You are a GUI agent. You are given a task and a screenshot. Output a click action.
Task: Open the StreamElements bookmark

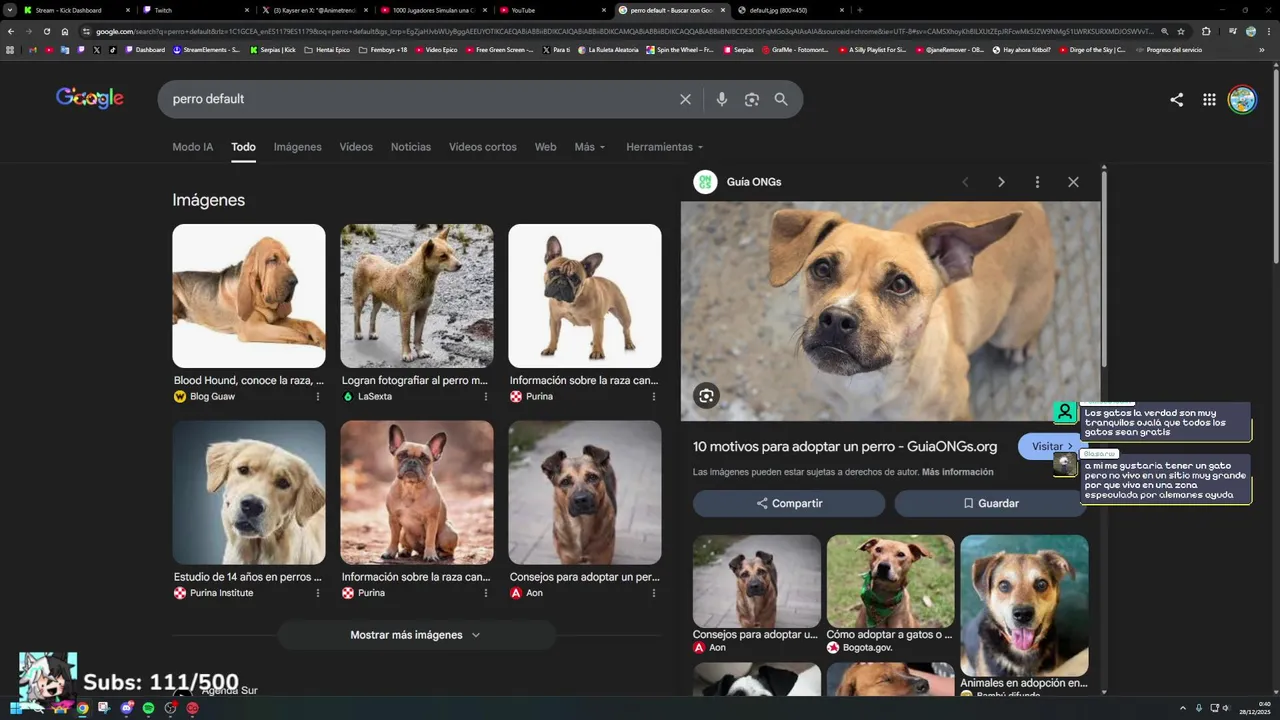[x=206, y=49]
